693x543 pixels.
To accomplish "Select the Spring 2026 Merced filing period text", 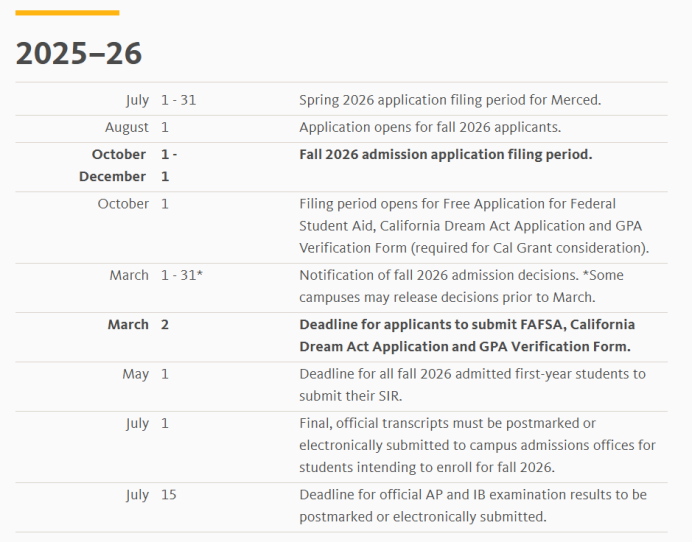I will tap(449, 100).
